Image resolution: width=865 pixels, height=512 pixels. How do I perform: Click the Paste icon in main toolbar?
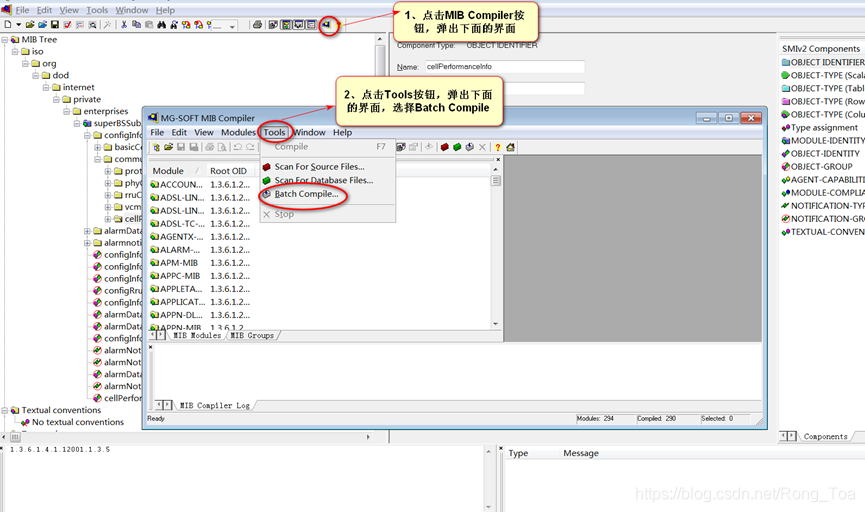pos(149,25)
